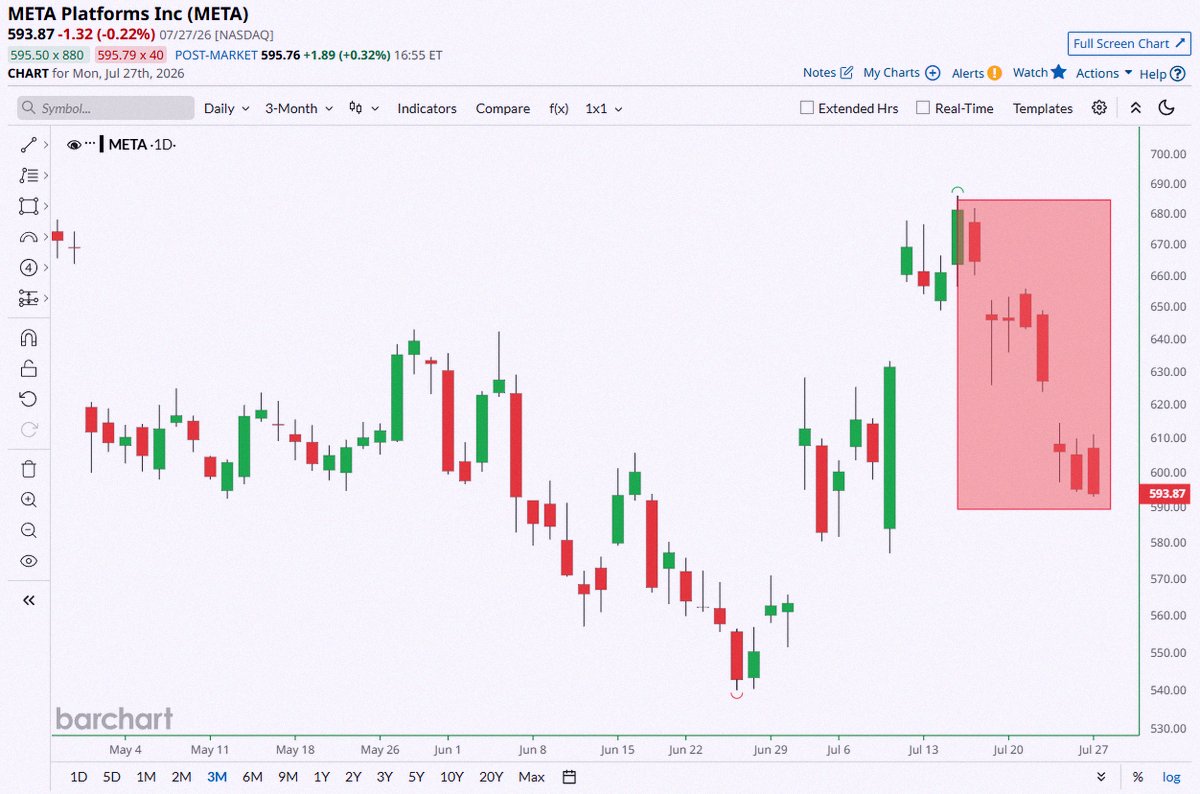Screen dimensions: 1200x794
Task: Select the rectangle shape drawing tool
Action: click(x=28, y=206)
